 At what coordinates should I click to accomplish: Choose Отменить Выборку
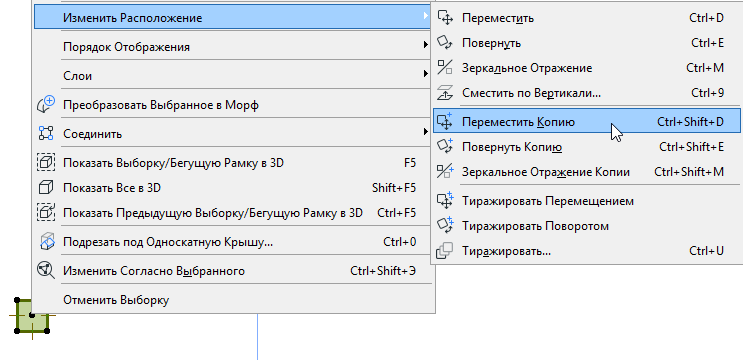(234, 300)
